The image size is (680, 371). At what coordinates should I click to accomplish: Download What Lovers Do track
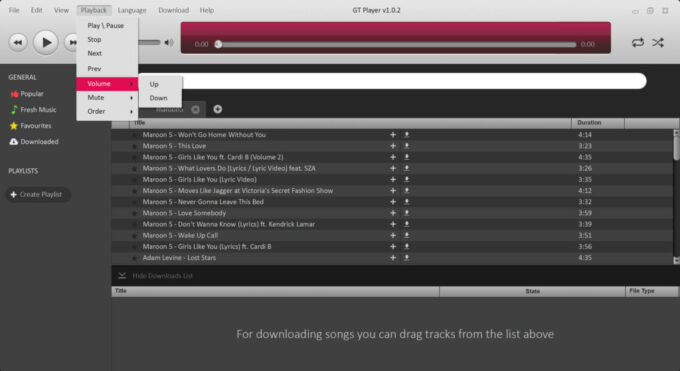tap(407, 168)
